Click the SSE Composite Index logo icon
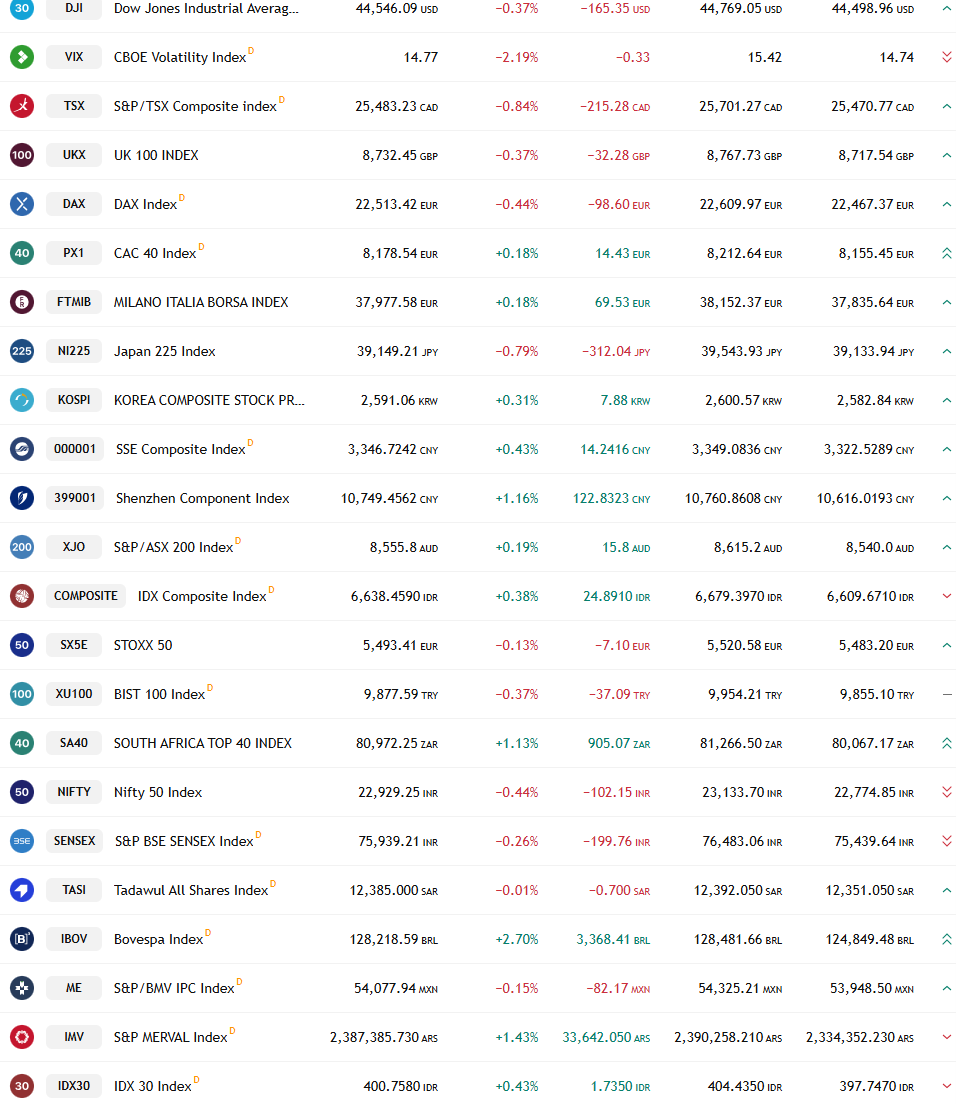 (x=22, y=449)
